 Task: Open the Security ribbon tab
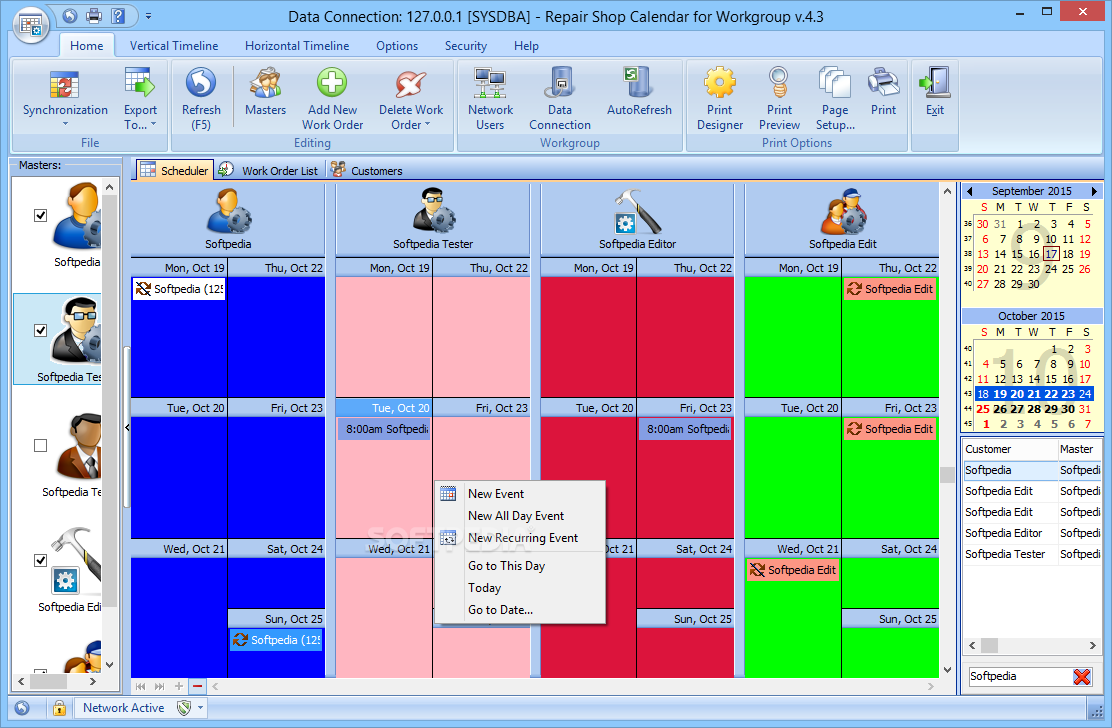coord(466,45)
